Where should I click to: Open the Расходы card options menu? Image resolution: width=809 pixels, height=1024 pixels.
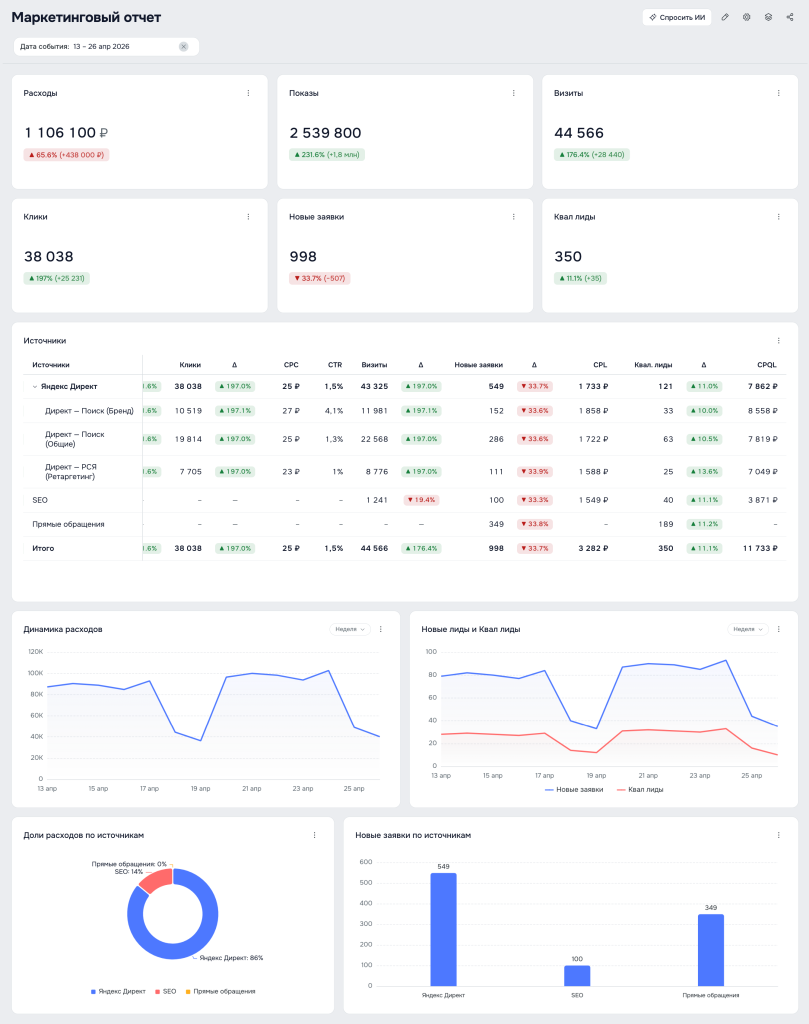[248, 93]
